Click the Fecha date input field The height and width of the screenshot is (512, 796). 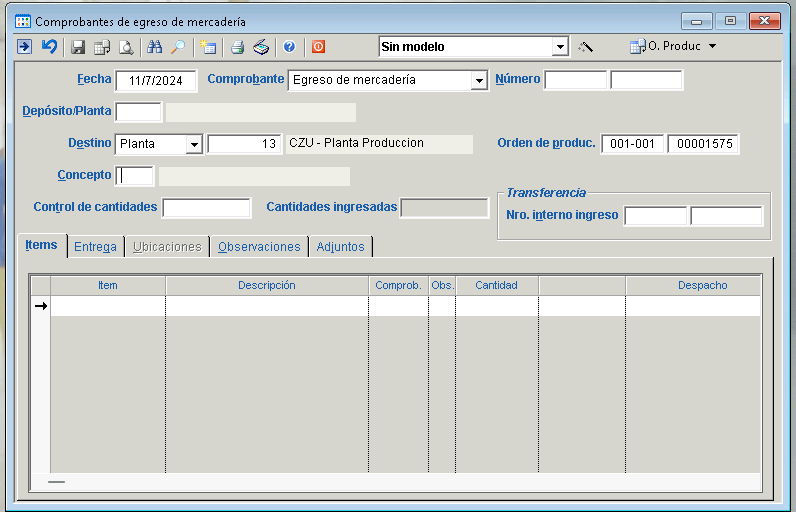coord(158,80)
